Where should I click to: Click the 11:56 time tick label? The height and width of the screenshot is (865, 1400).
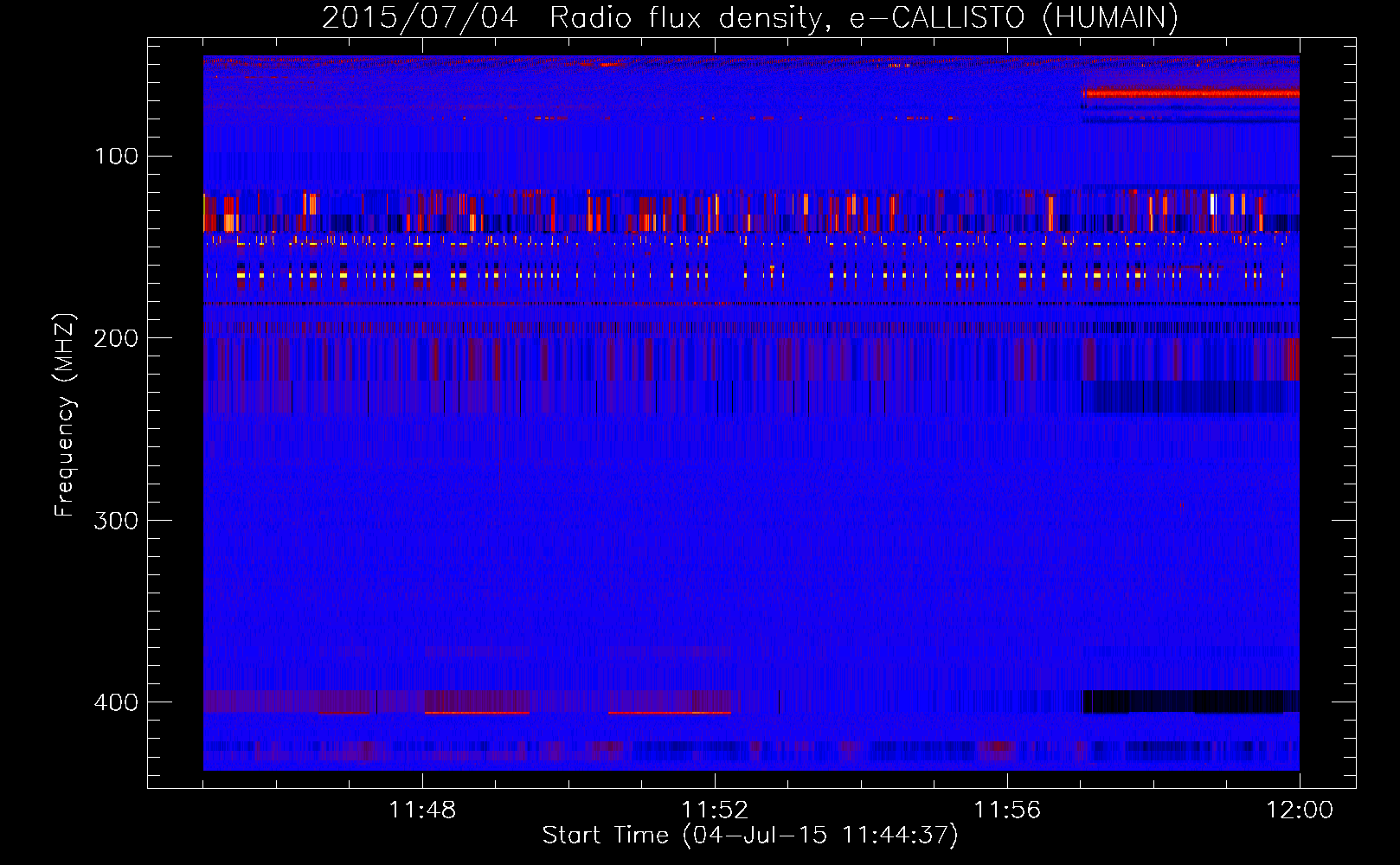click(1007, 811)
